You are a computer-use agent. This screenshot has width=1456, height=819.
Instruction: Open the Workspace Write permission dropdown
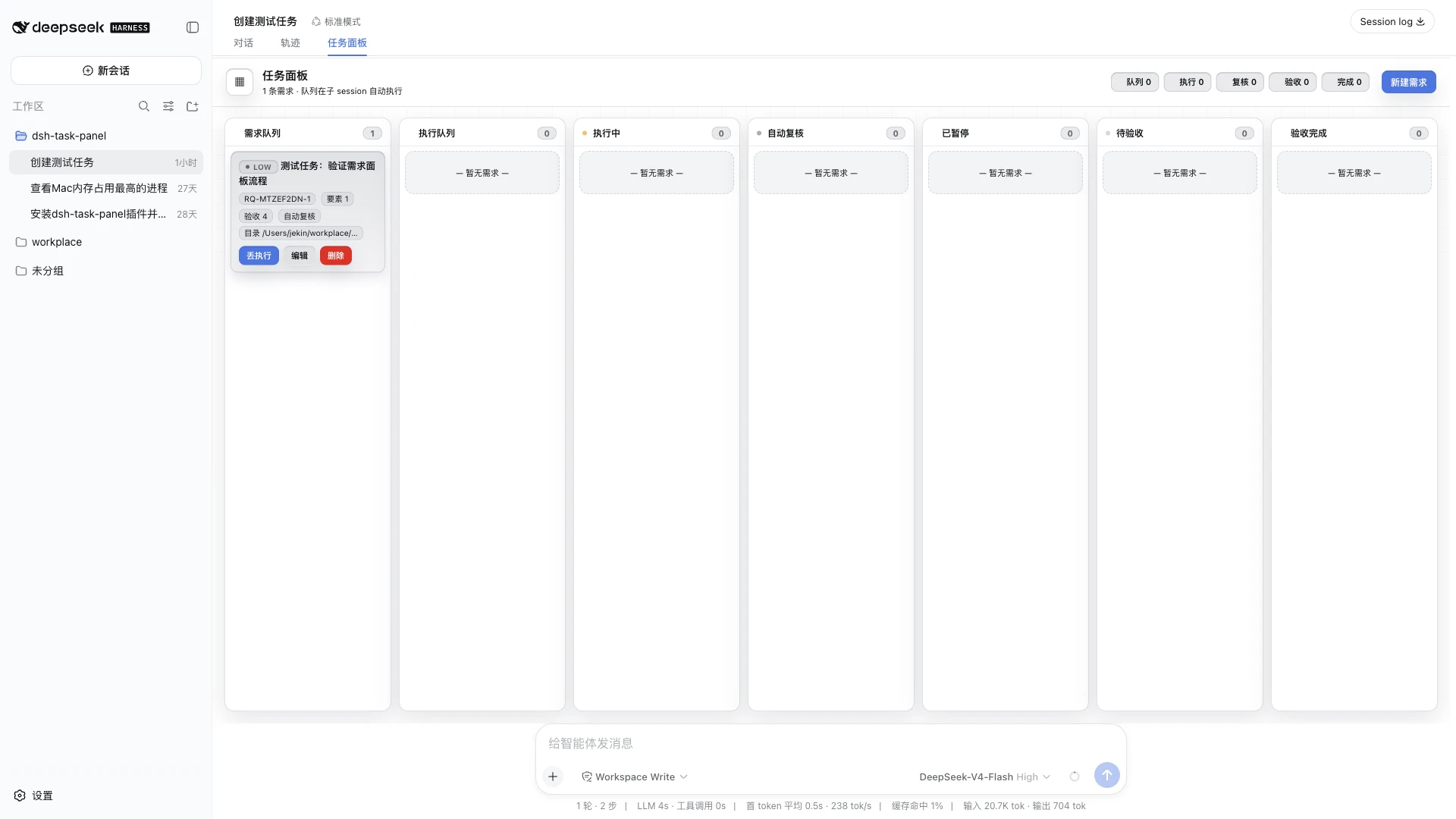point(635,777)
